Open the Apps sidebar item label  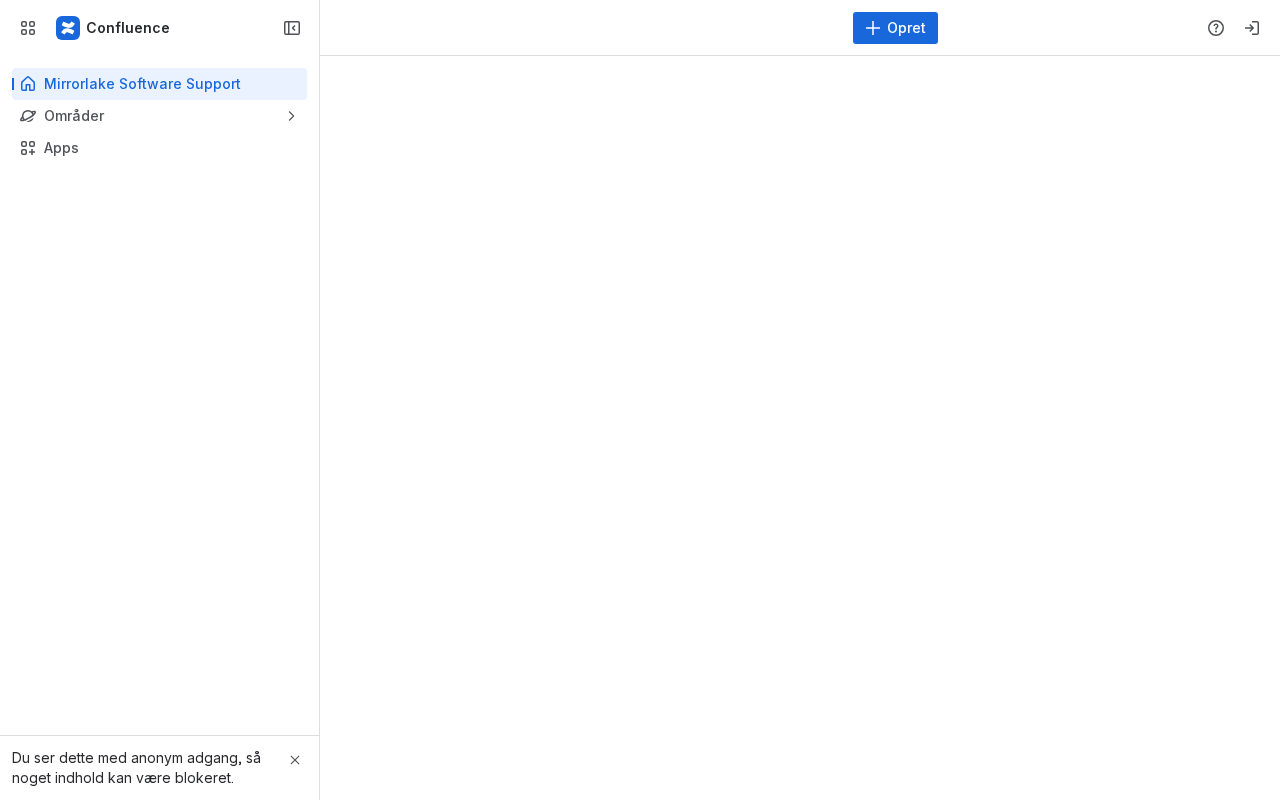tap(61, 148)
